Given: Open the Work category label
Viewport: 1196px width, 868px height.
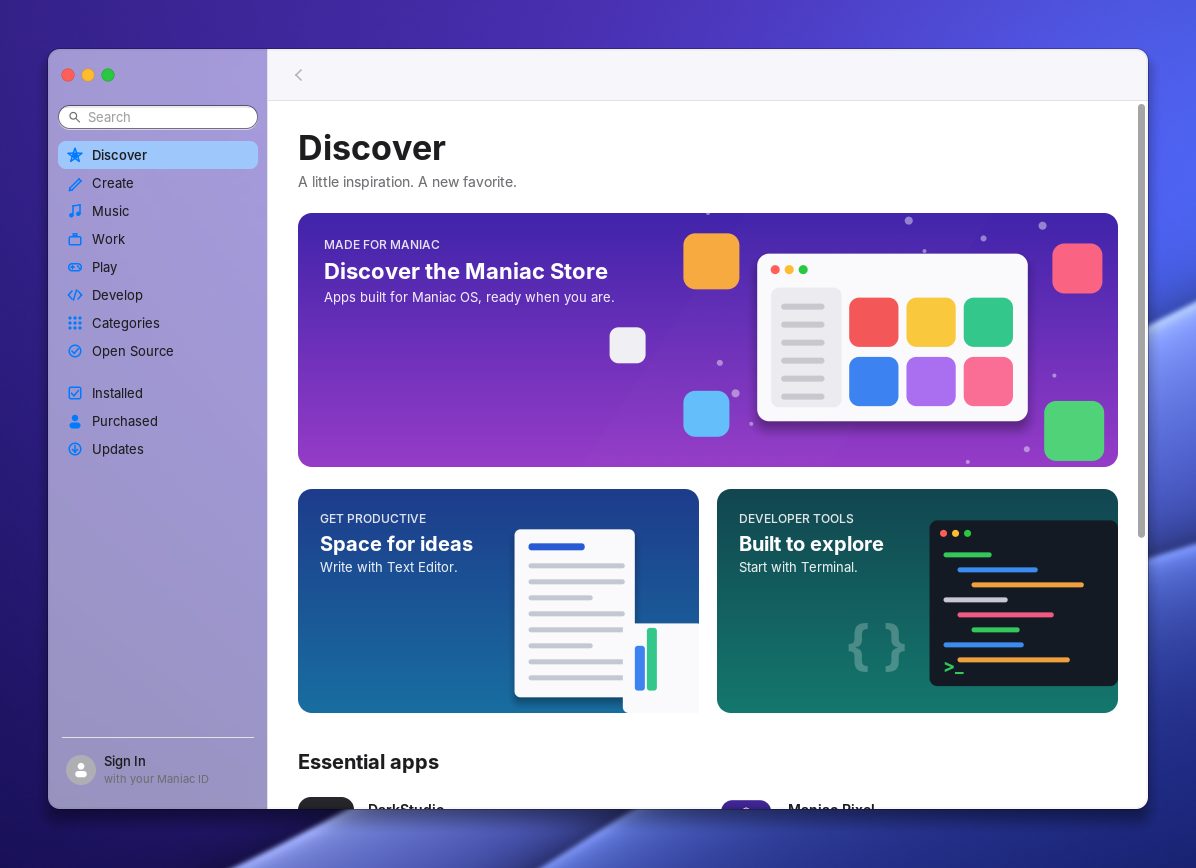Looking at the screenshot, I should coord(108,240).
